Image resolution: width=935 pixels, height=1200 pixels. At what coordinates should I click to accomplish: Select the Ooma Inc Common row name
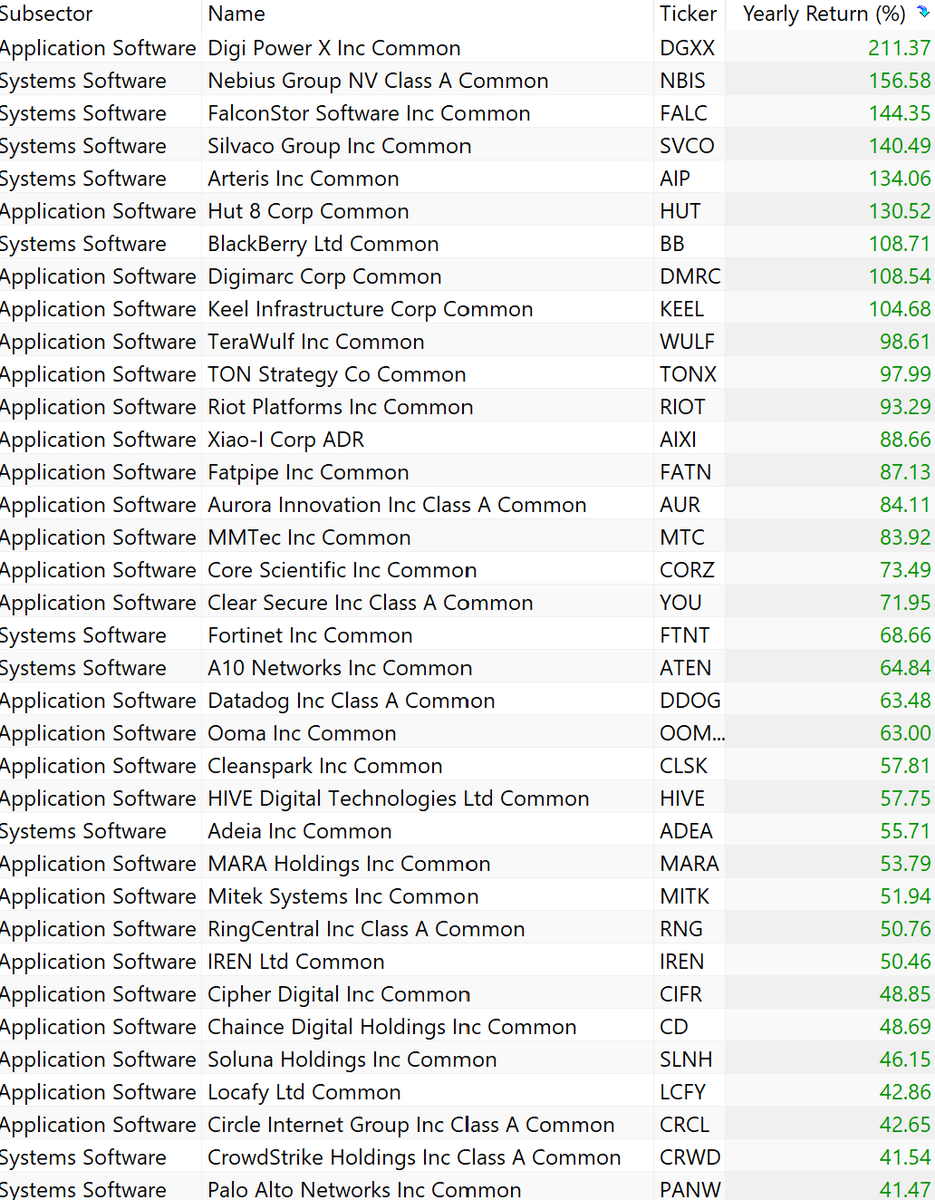click(302, 733)
